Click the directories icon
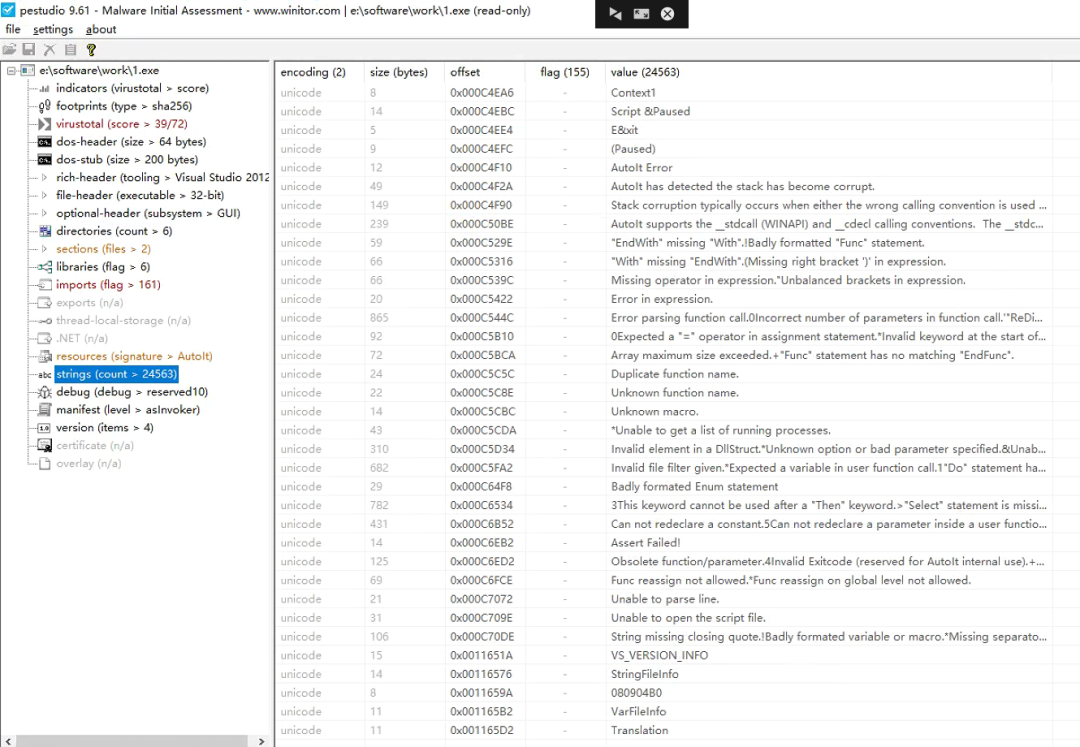This screenshot has width=1080, height=747. point(45,231)
